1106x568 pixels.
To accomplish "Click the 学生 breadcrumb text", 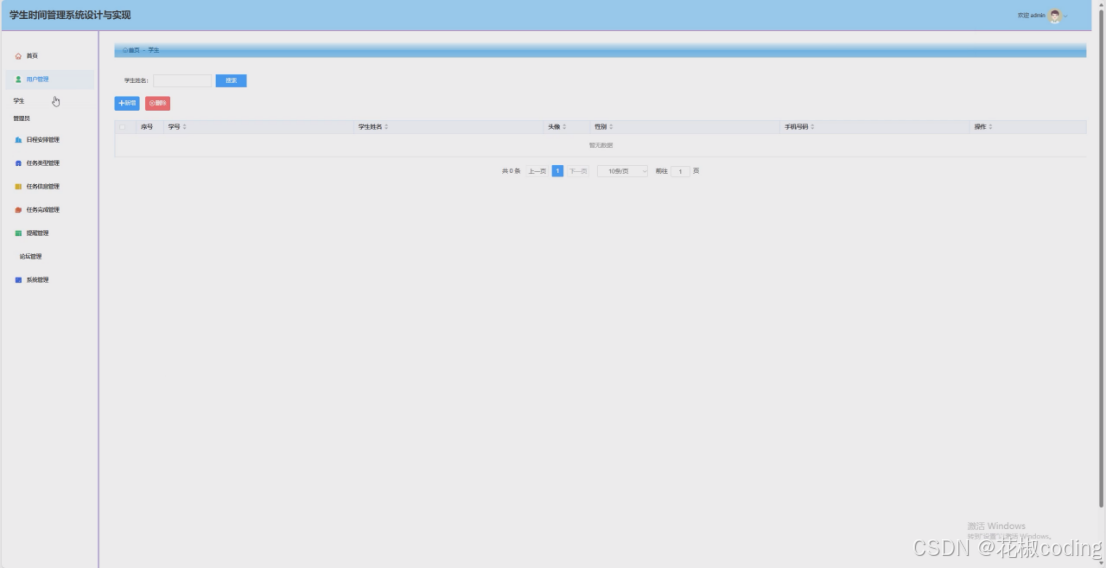I will tap(154, 50).
